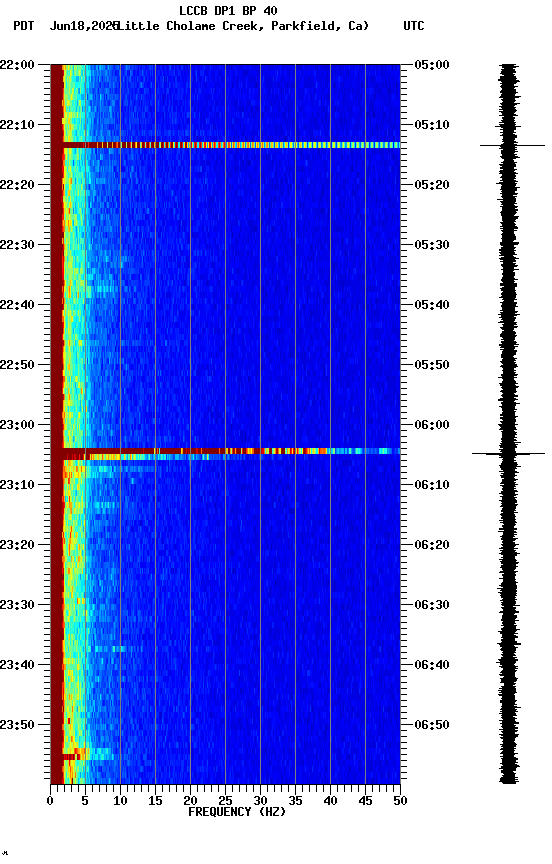The height and width of the screenshot is (864, 552).
Task: Select the 22:30 PDT time label
Action: [17, 245]
